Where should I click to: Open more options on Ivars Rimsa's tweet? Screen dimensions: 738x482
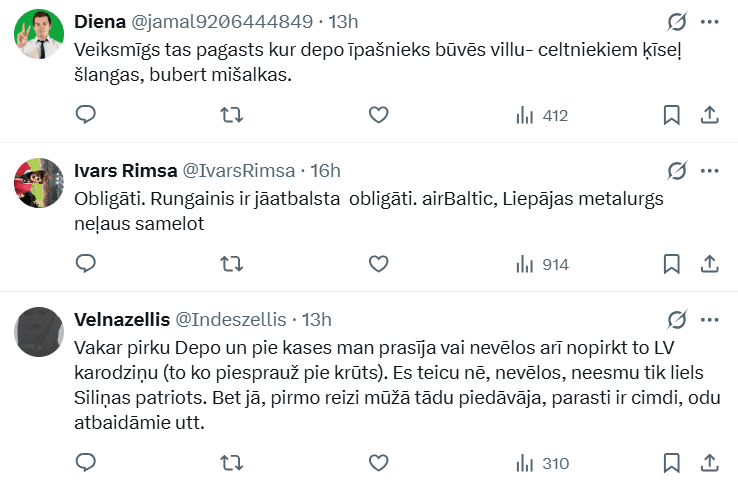coord(709,171)
